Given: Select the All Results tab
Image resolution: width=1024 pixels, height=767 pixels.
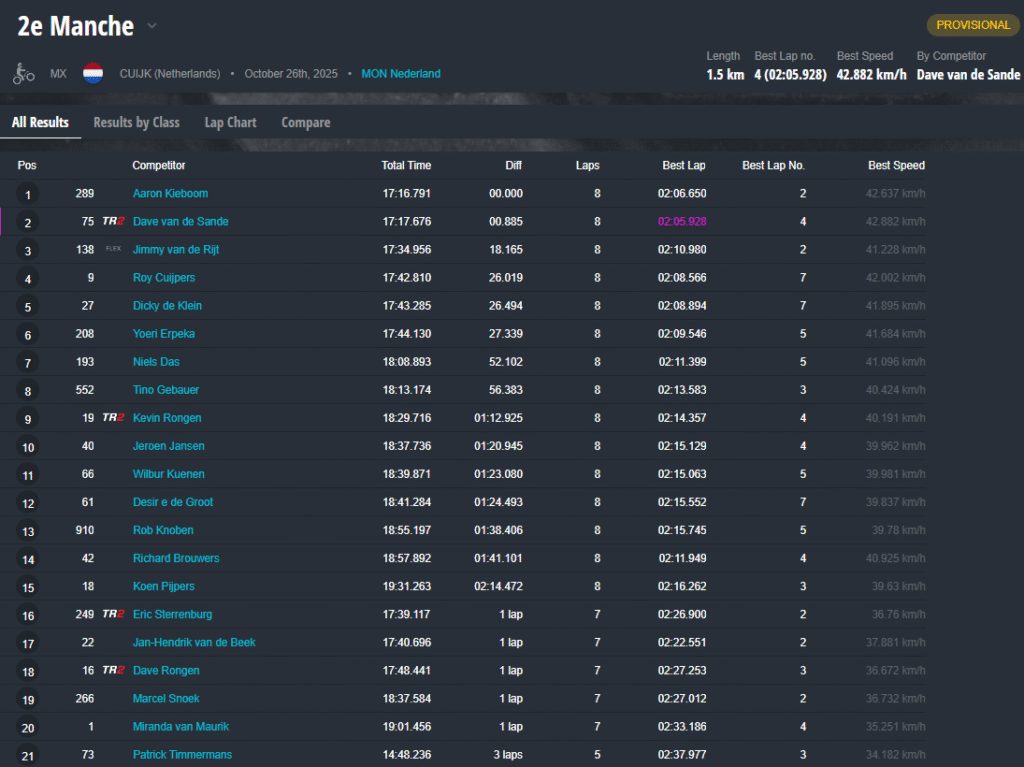Looking at the screenshot, I should [40, 122].
